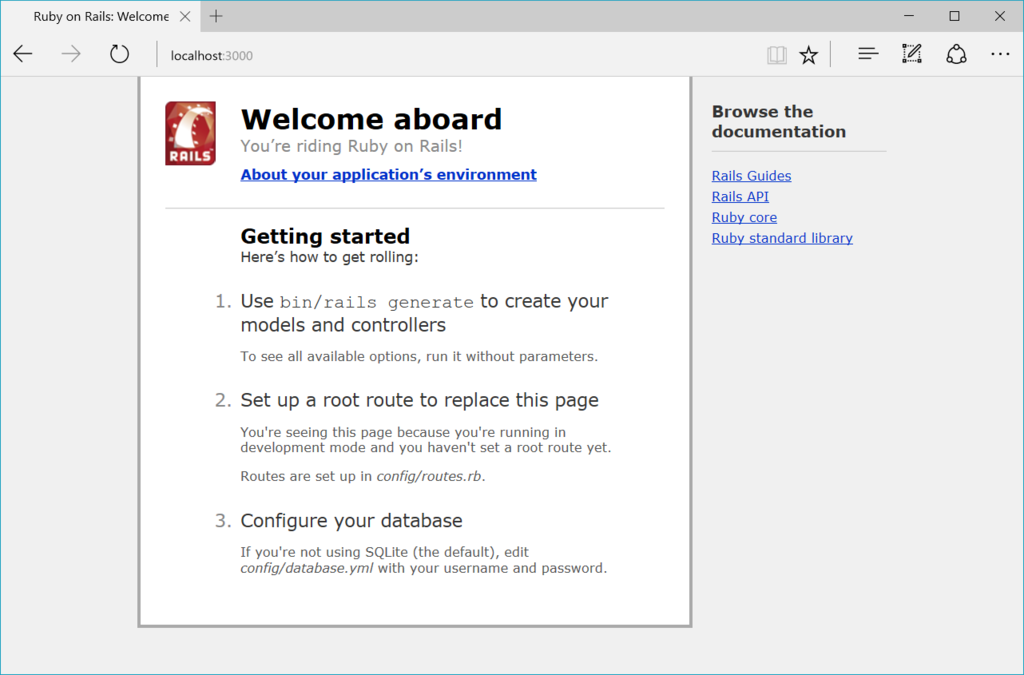The width and height of the screenshot is (1024, 675).
Task: Select the Ruby on Rails: Welcome tab
Action: pyautogui.click(x=101, y=16)
